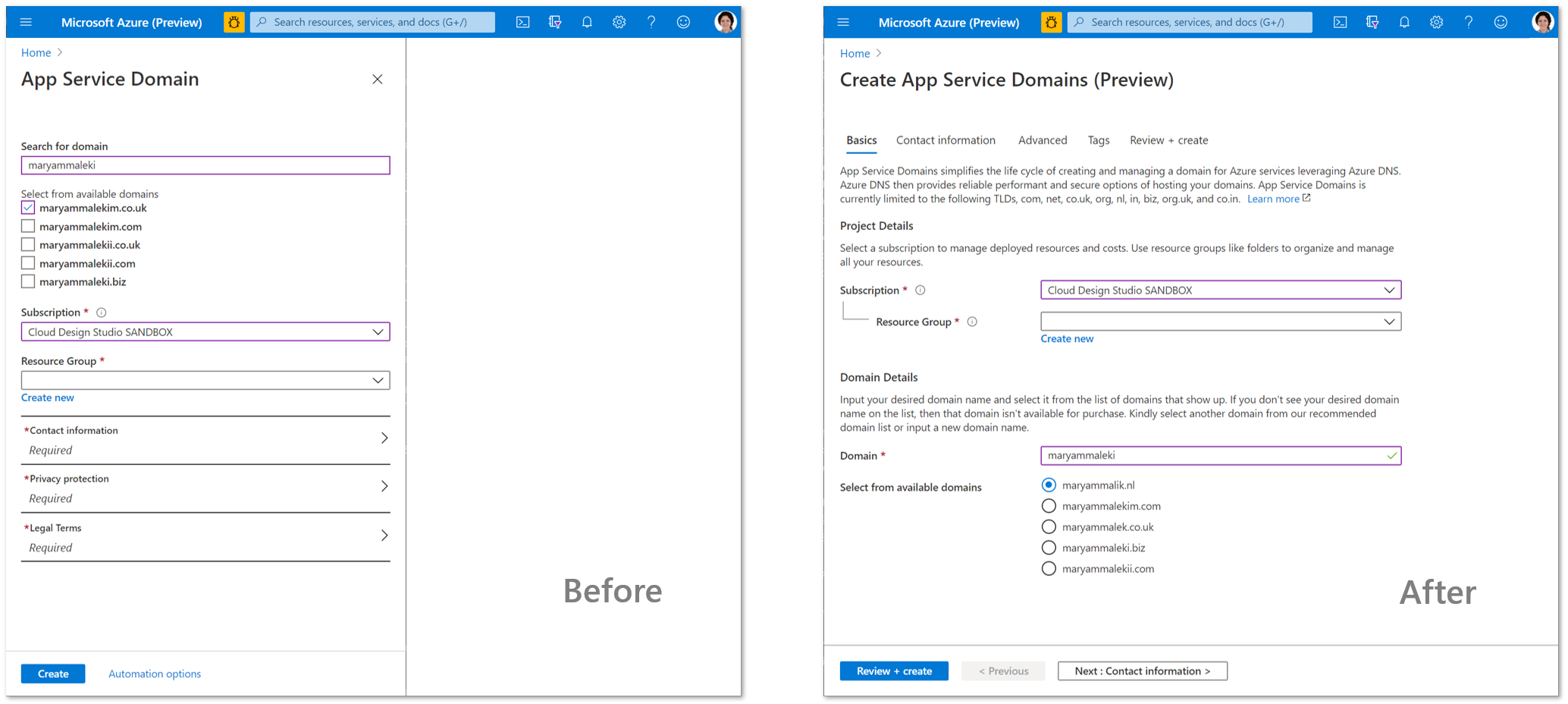Screen dimensions: 1568x704
Task: Check maryammalekii.com checkbox in Before window
Action: point(28,263)
